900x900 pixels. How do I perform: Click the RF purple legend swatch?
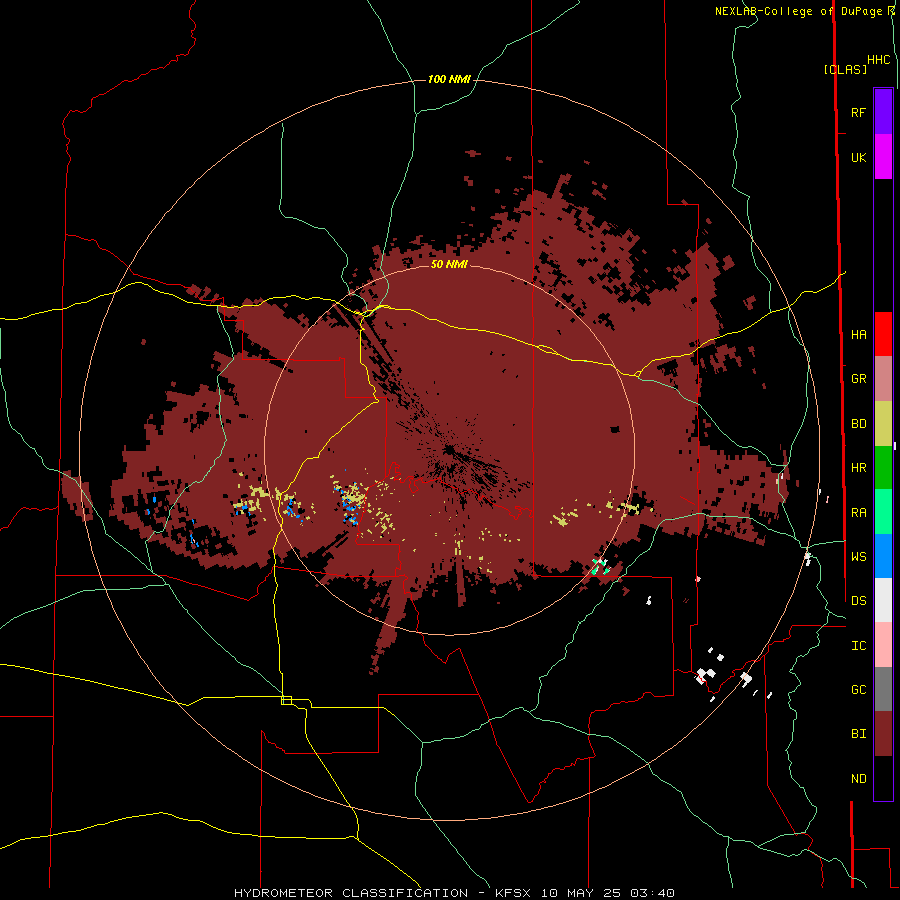[883, 112]
